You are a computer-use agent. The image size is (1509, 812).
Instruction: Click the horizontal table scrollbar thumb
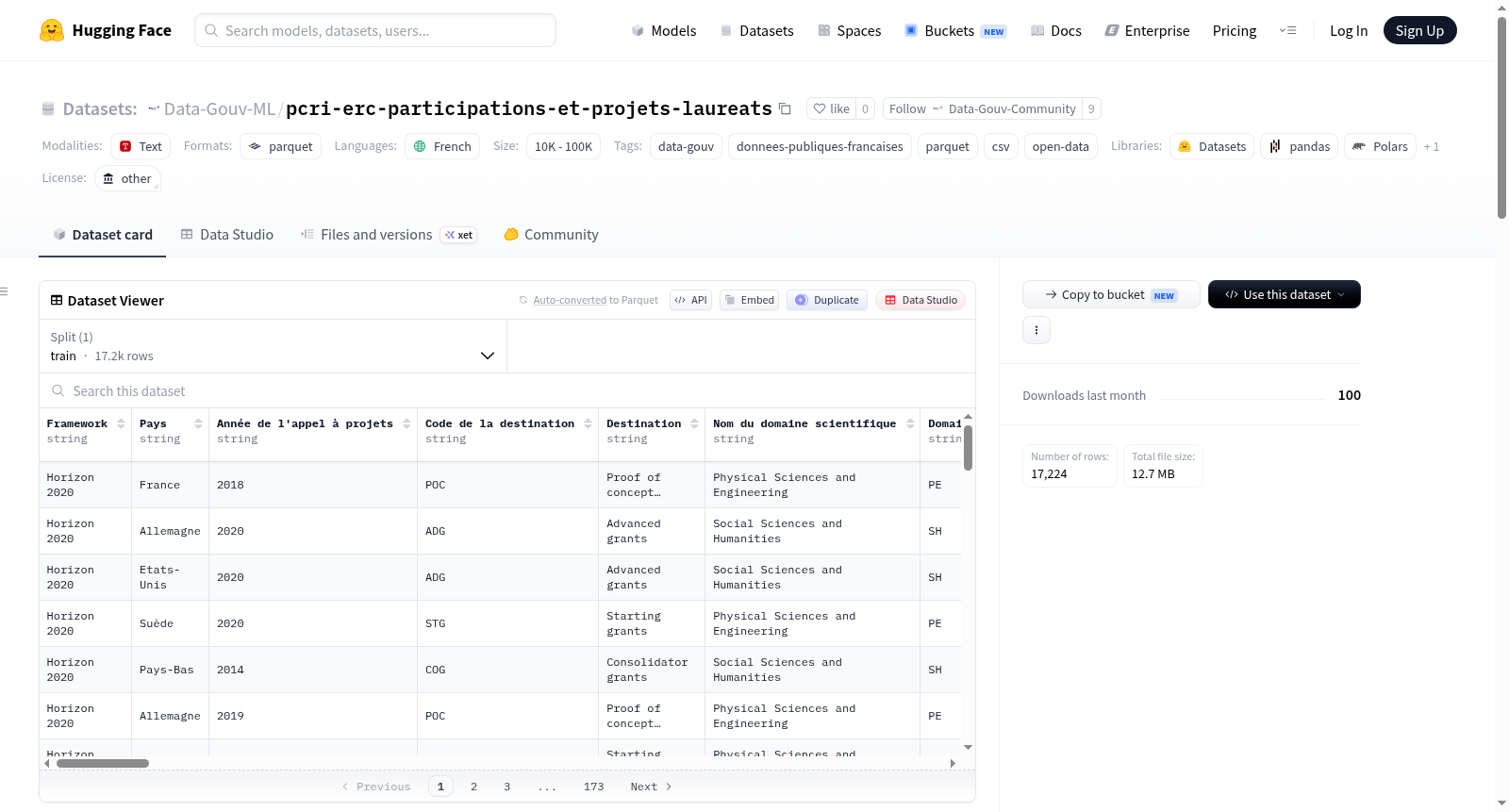[x=103, y=763]
